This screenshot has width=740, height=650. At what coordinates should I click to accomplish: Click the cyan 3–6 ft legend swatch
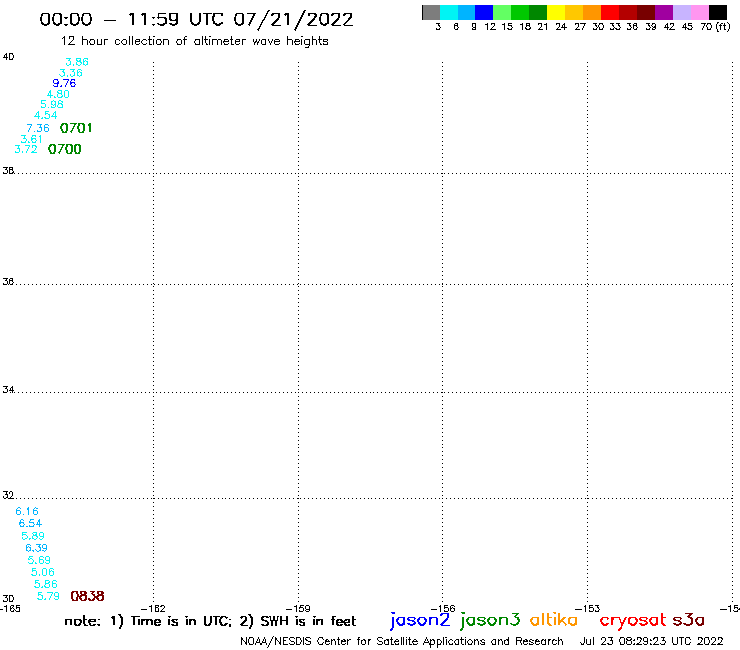tap(449, 12)
